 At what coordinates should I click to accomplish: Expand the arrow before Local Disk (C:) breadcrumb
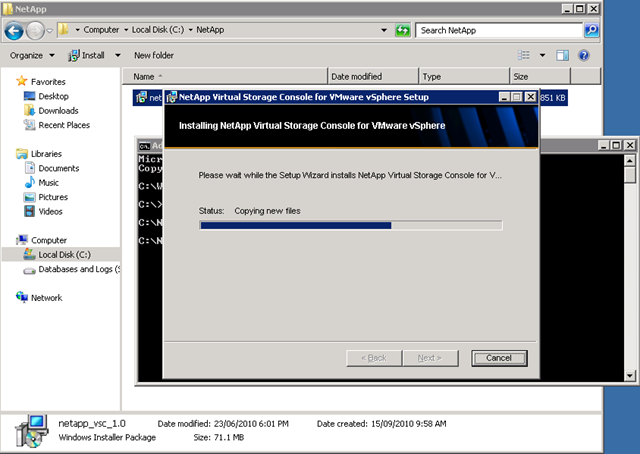[126, 30]
